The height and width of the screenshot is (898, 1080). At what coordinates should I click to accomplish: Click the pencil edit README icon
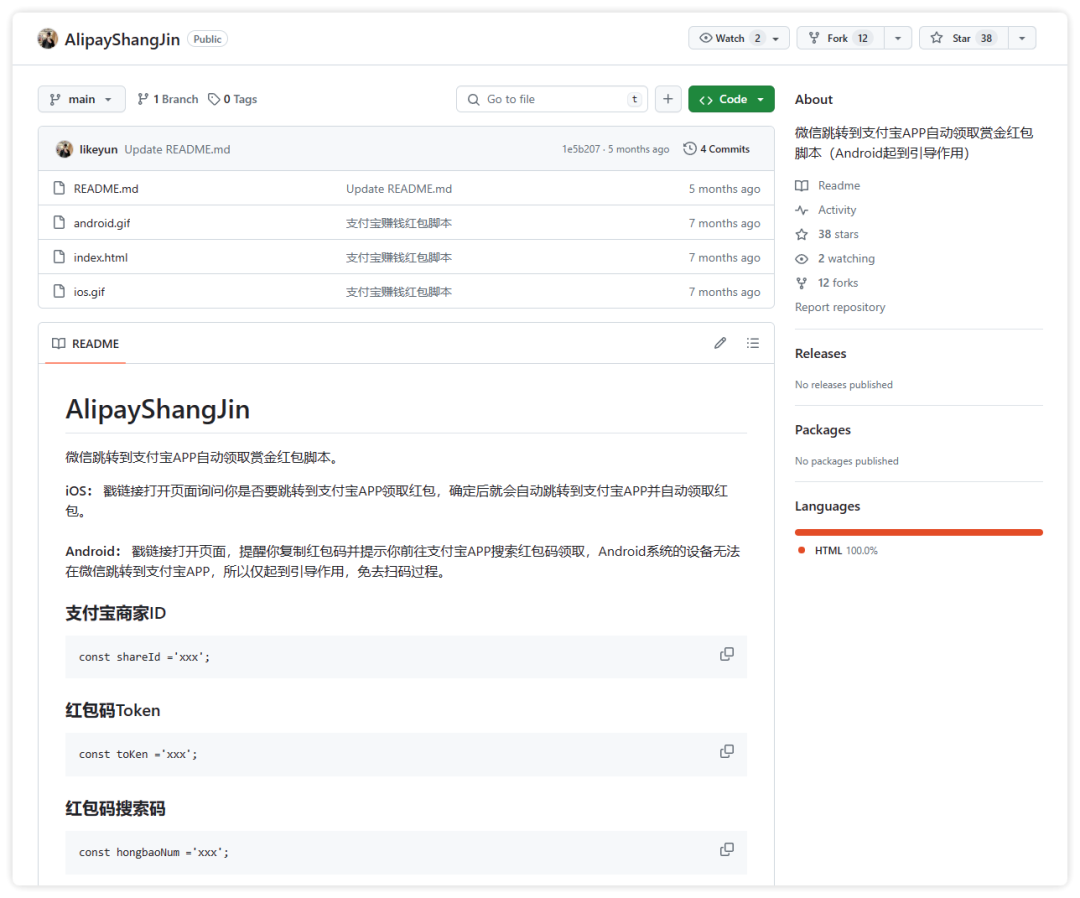pyautogui.click(x=720, y=343)
